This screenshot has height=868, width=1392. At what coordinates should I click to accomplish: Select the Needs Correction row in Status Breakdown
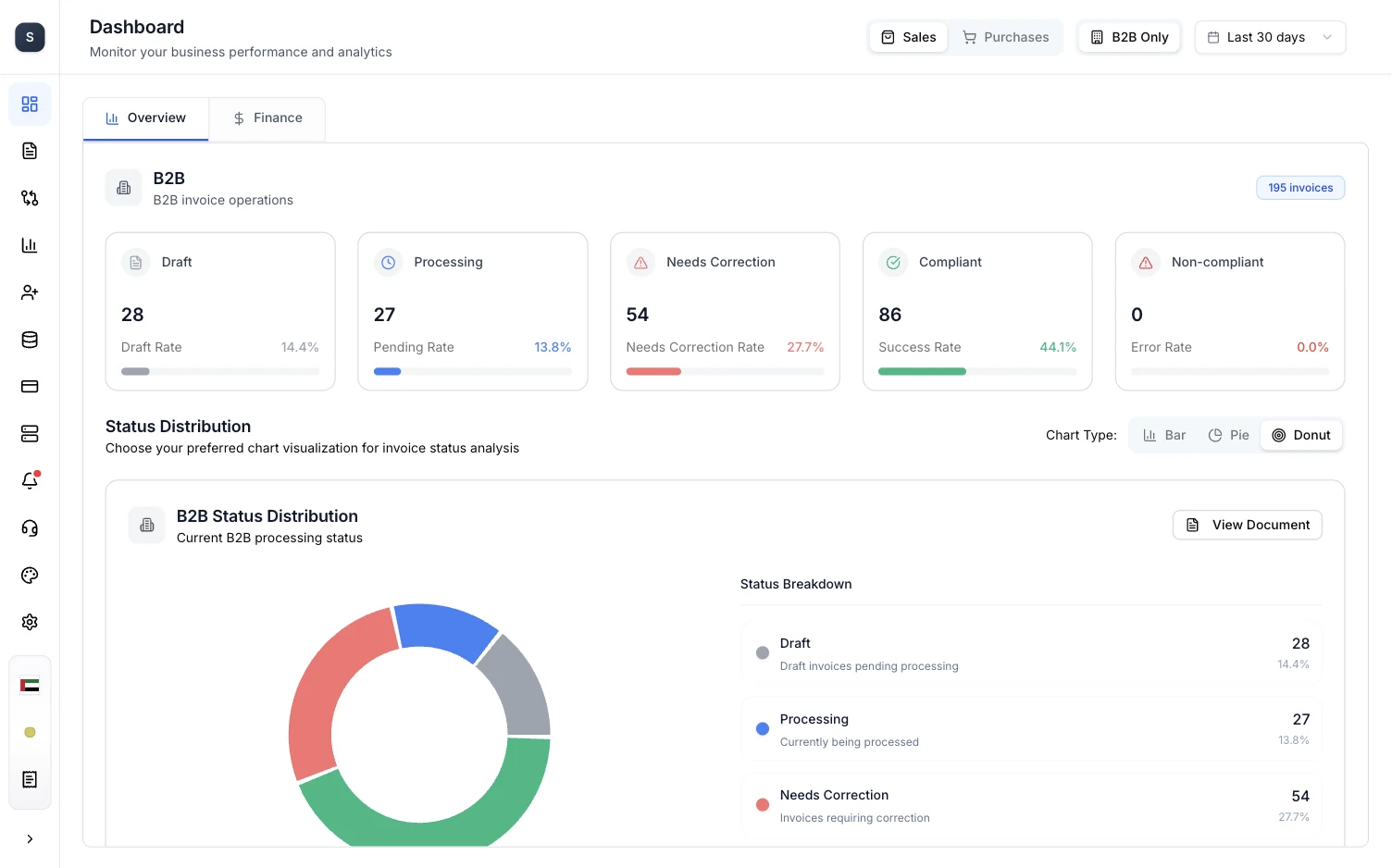pyautogui.click(x=1031, y=805)
